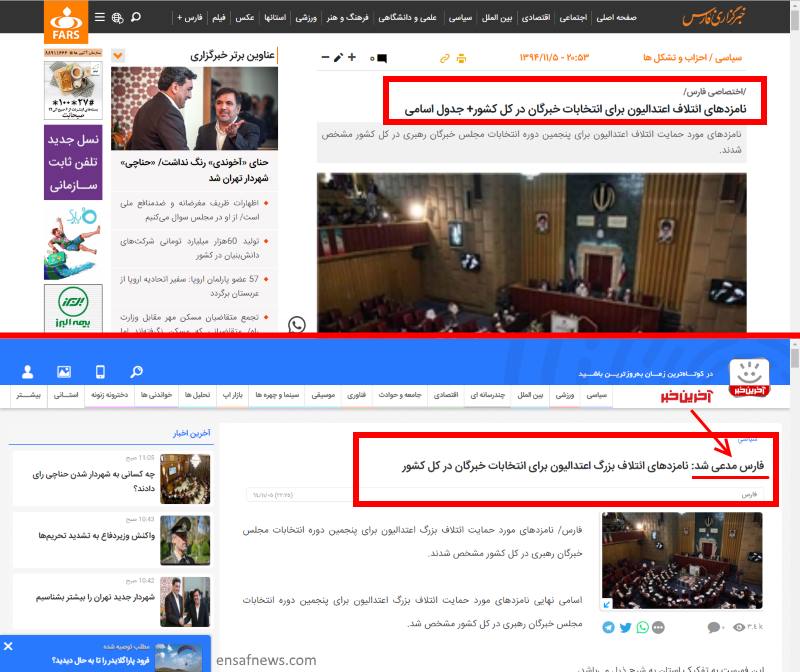Print the article using printer icon
This screenshot has width=800, height=672.
(461, 58)
